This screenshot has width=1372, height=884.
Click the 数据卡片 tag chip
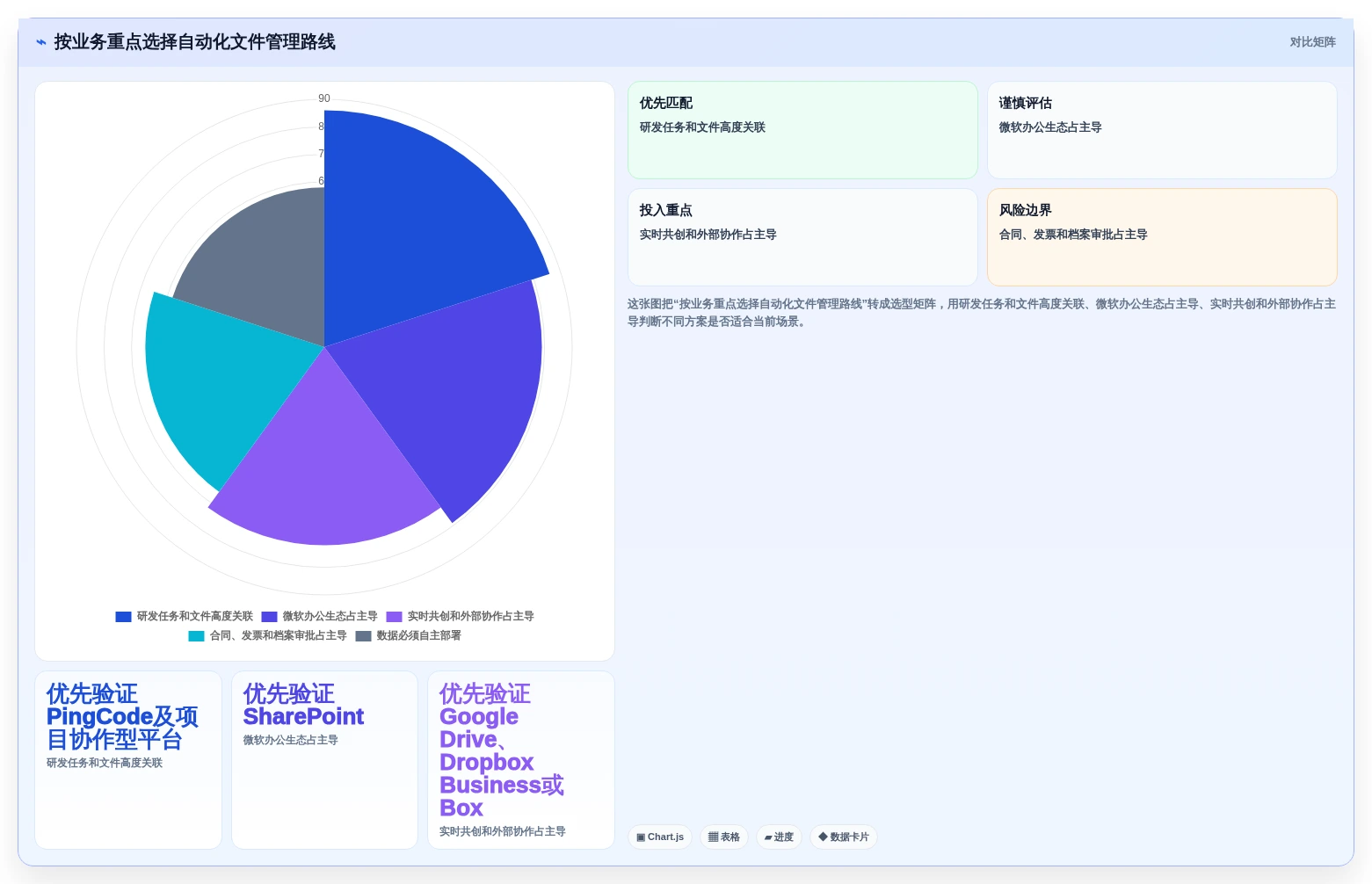tap(844, 837)
